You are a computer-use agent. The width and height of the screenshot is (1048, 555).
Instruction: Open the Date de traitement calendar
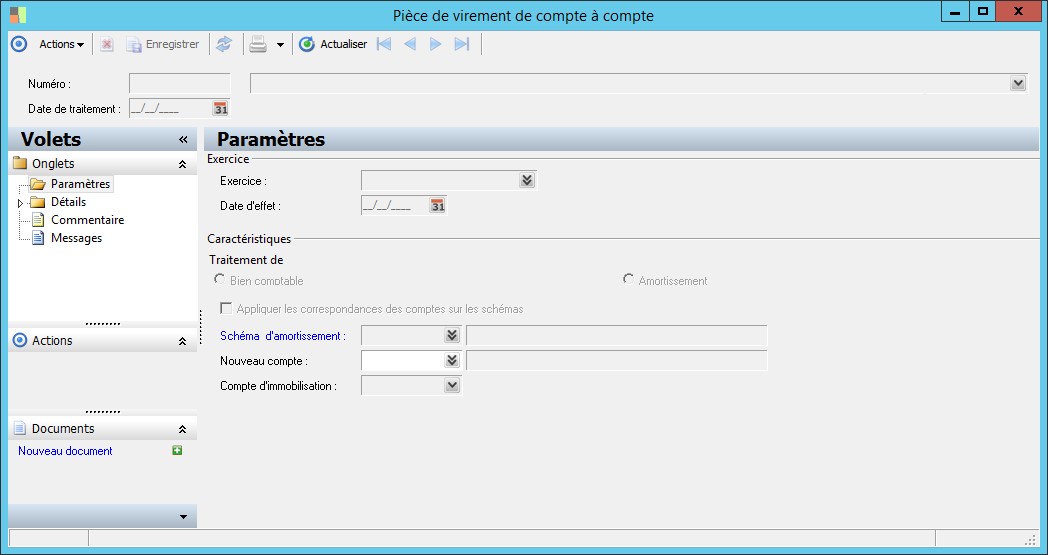click(x=221, y=108)
